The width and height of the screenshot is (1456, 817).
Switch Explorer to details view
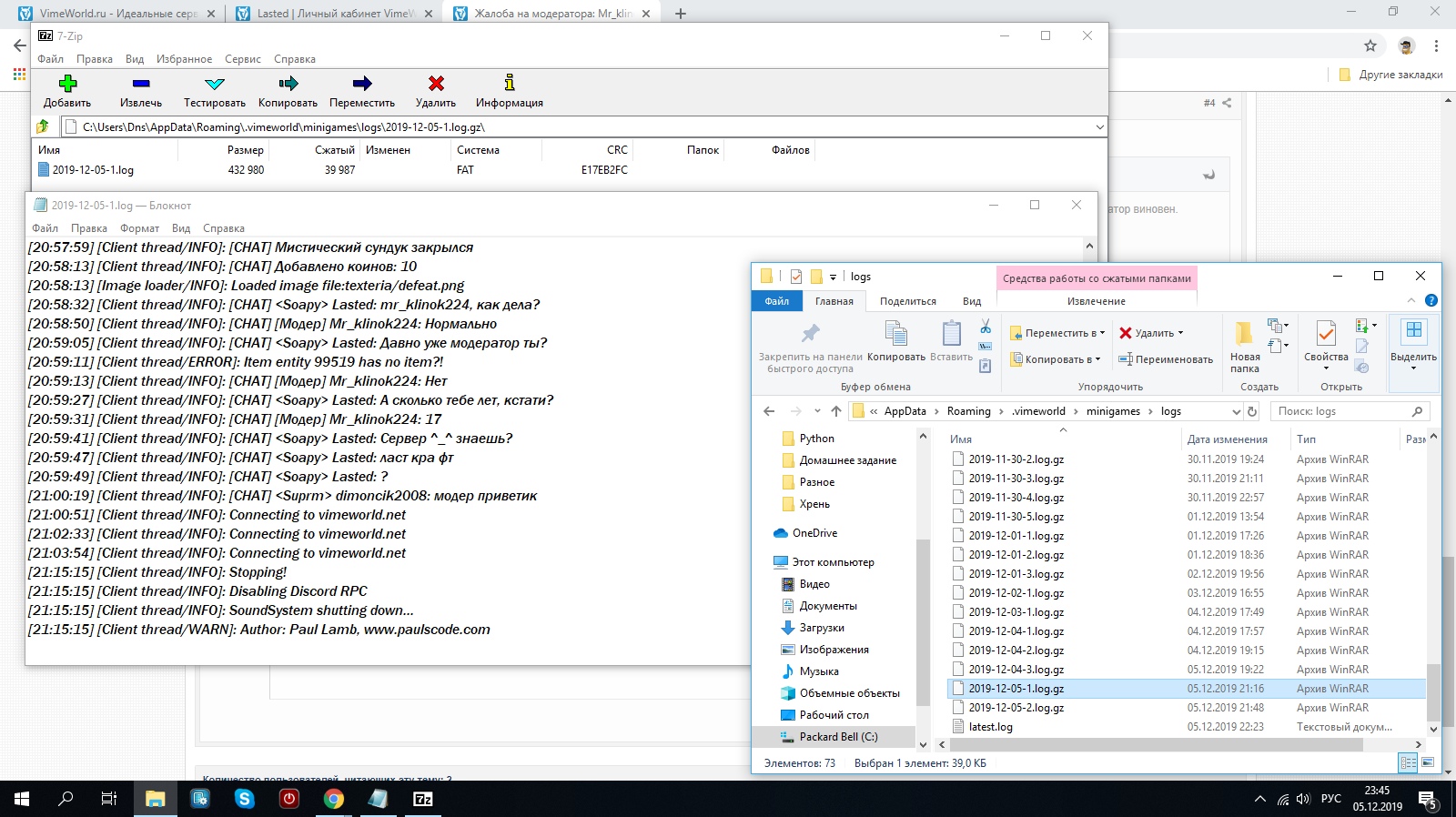click(x=1409, y=762)
